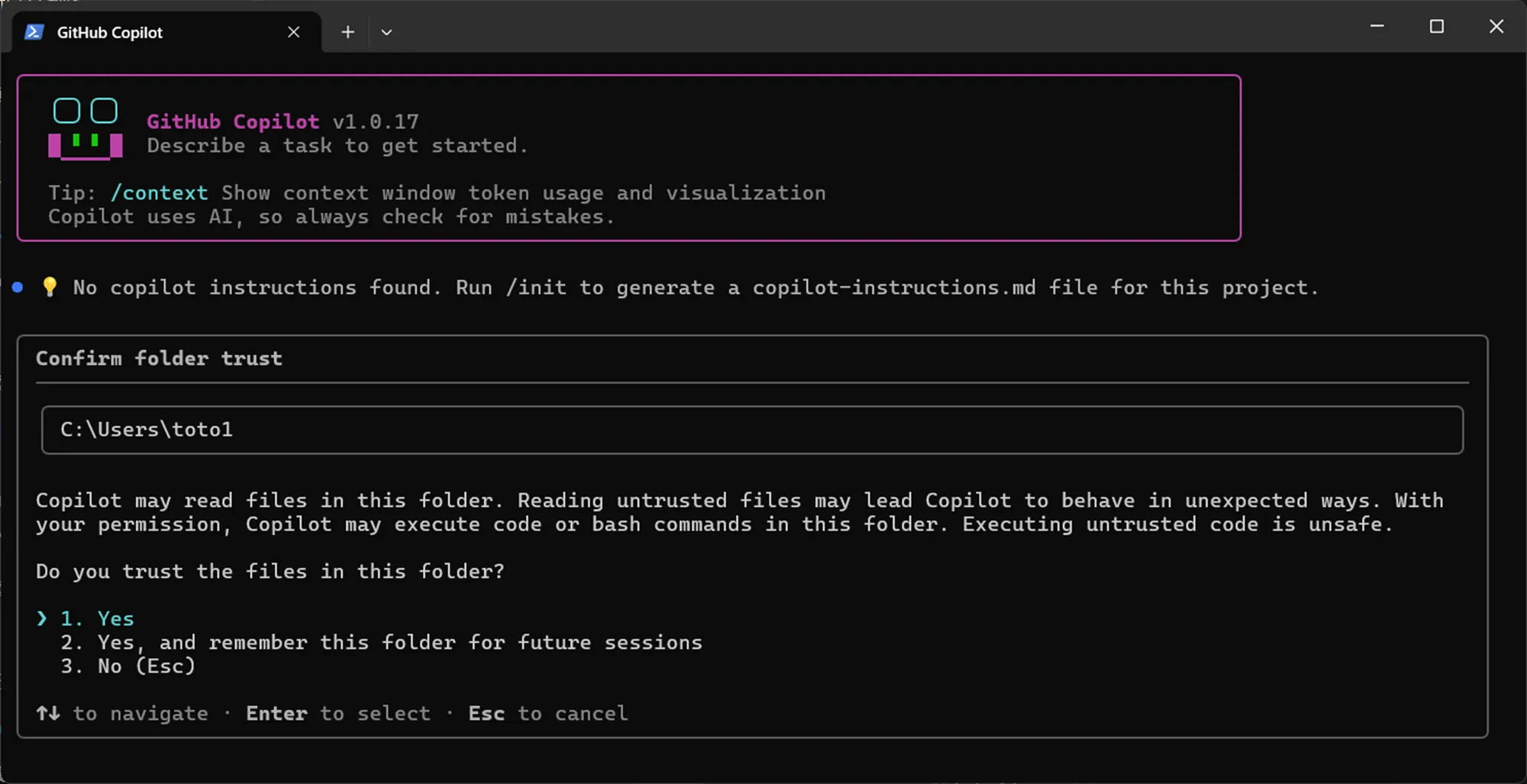Choose Yes, and remember this folder option
The width and height of the screenshot is (1527, 784).
(x=381, y=643)
